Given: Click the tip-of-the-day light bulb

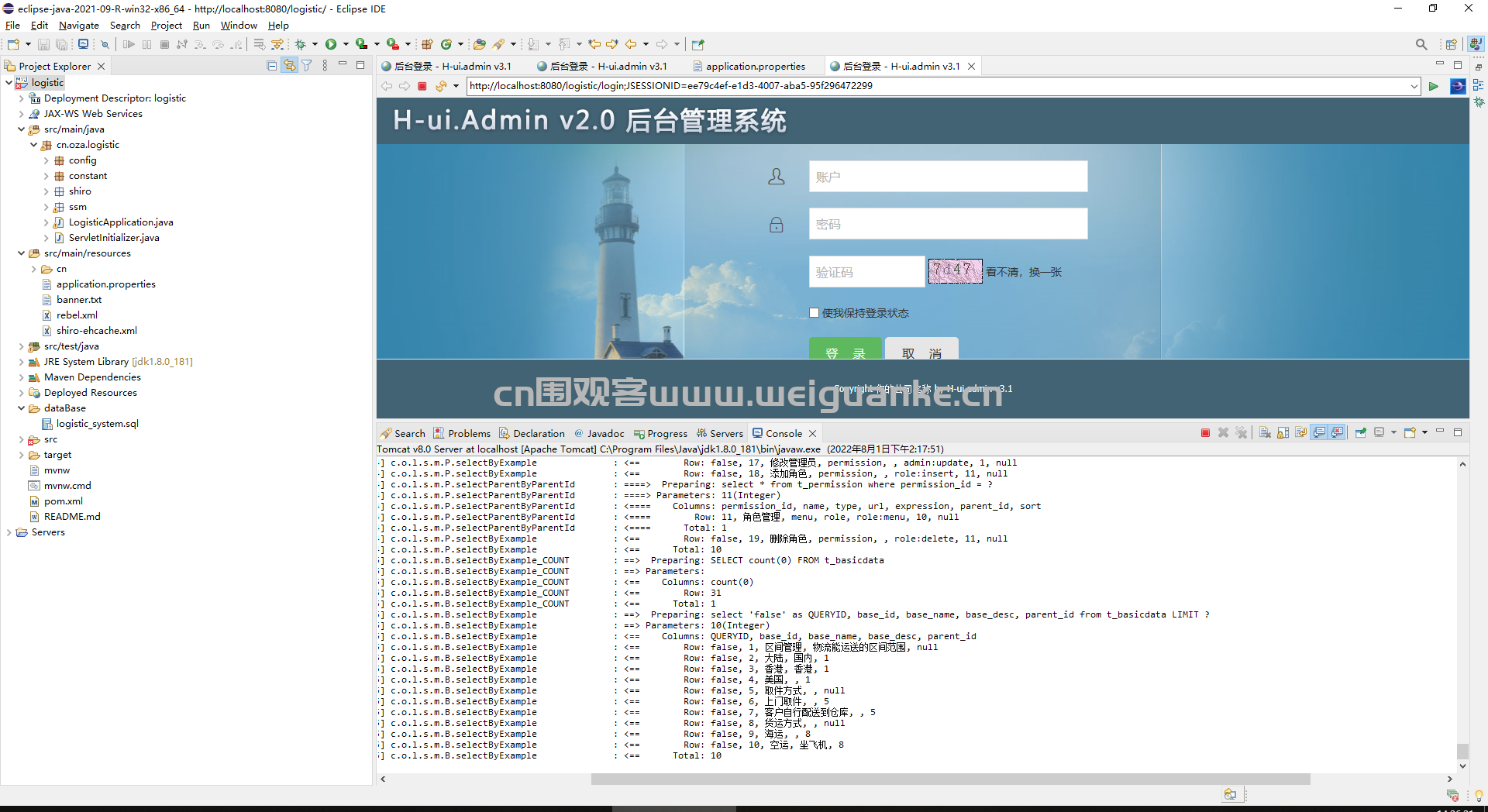Looking at the screenshot, I should tap(1478, 795).
